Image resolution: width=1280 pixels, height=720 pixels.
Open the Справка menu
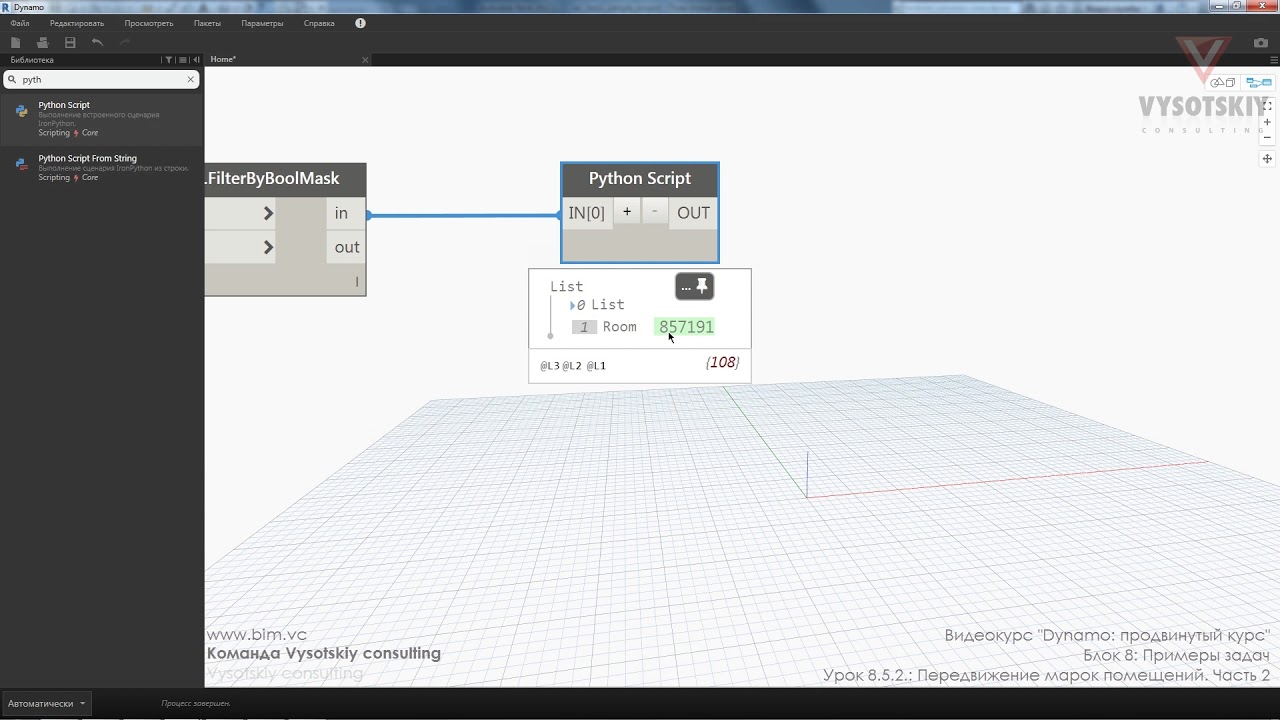click(x=319, y=23)
